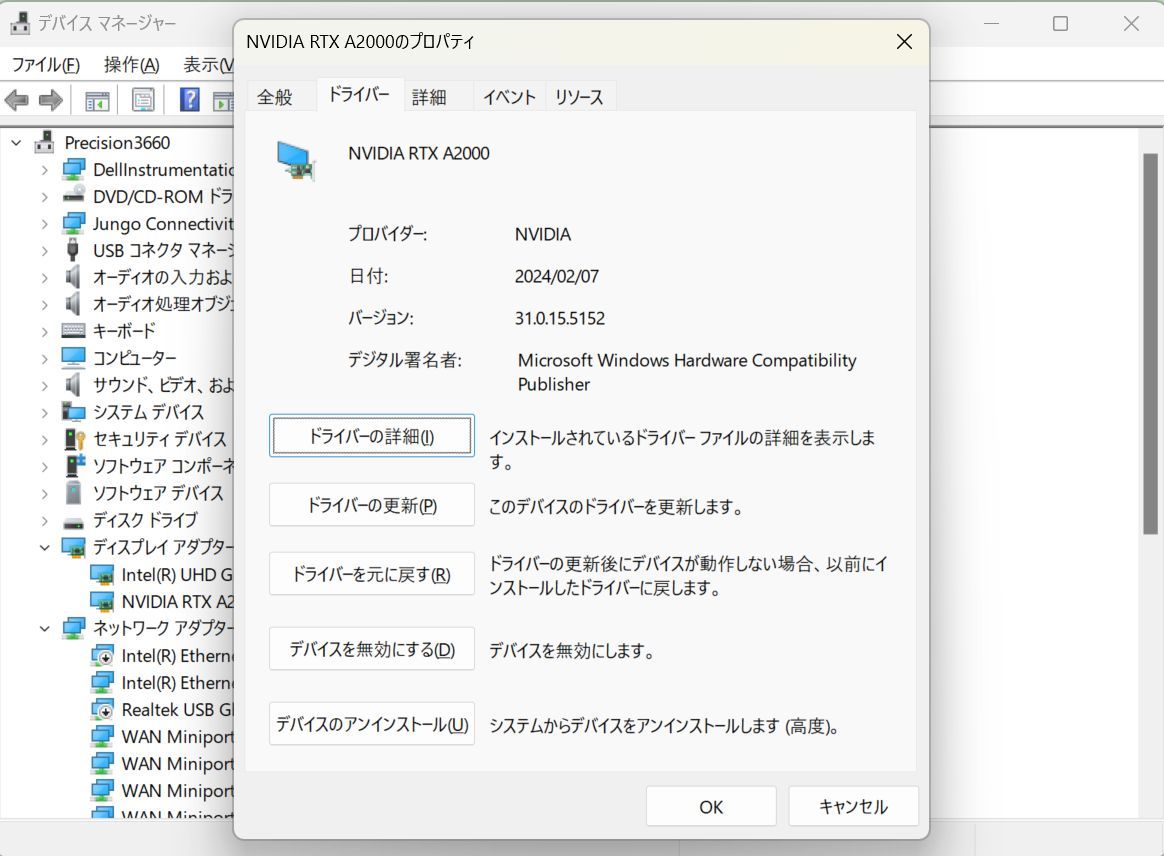Click the デバイスを無効にする(D) button

click(x=372, y=650)
